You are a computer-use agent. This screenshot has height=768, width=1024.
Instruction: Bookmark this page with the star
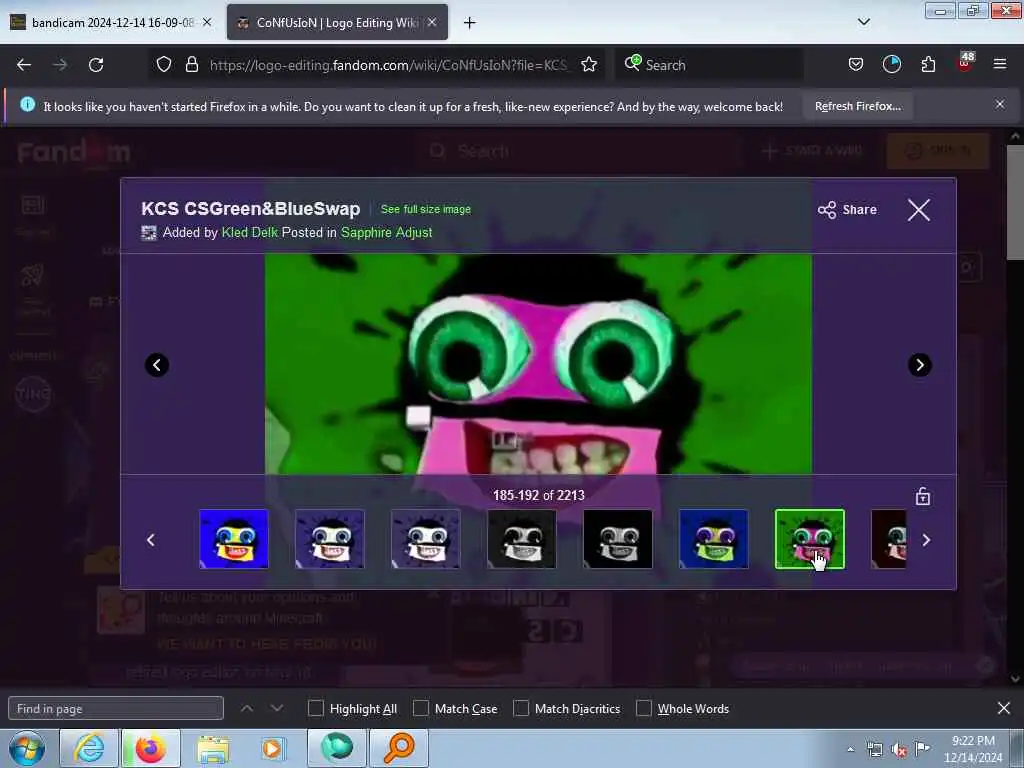pos(589,65)
